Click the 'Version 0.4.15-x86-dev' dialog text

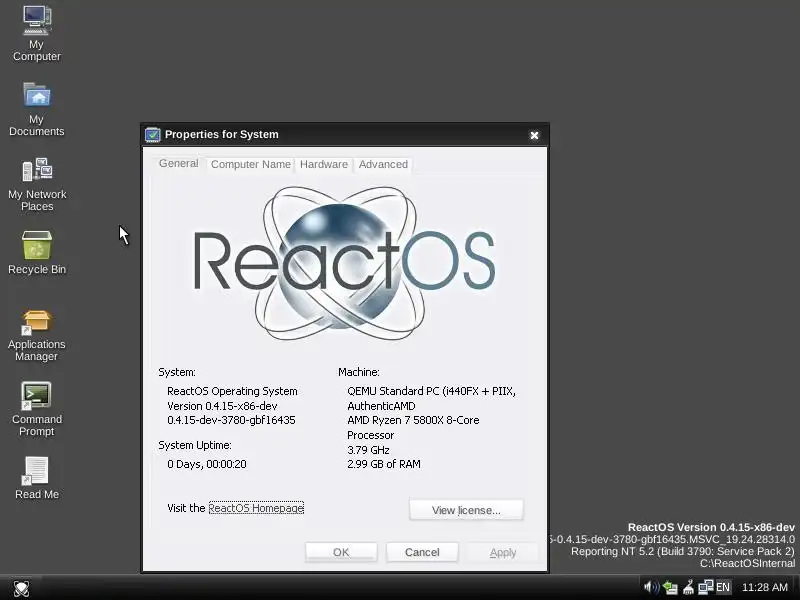click(222, 406)
